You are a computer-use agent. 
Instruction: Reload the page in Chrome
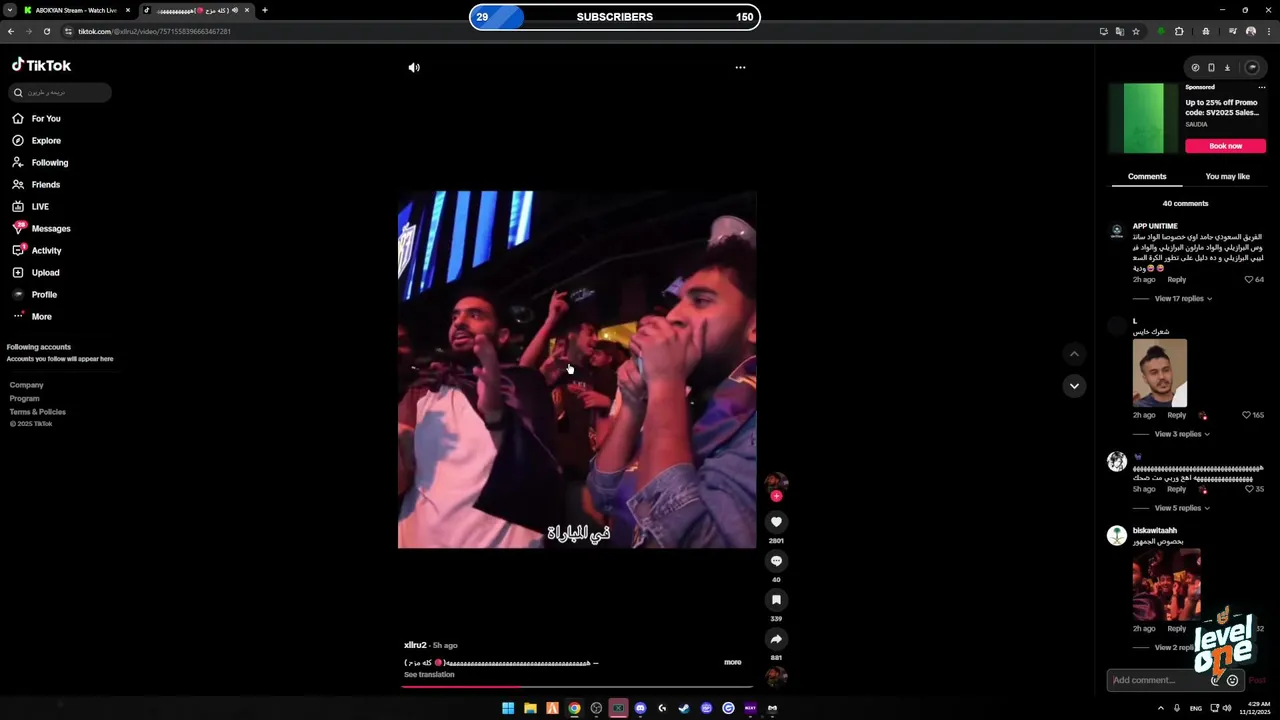pos(46,31)
